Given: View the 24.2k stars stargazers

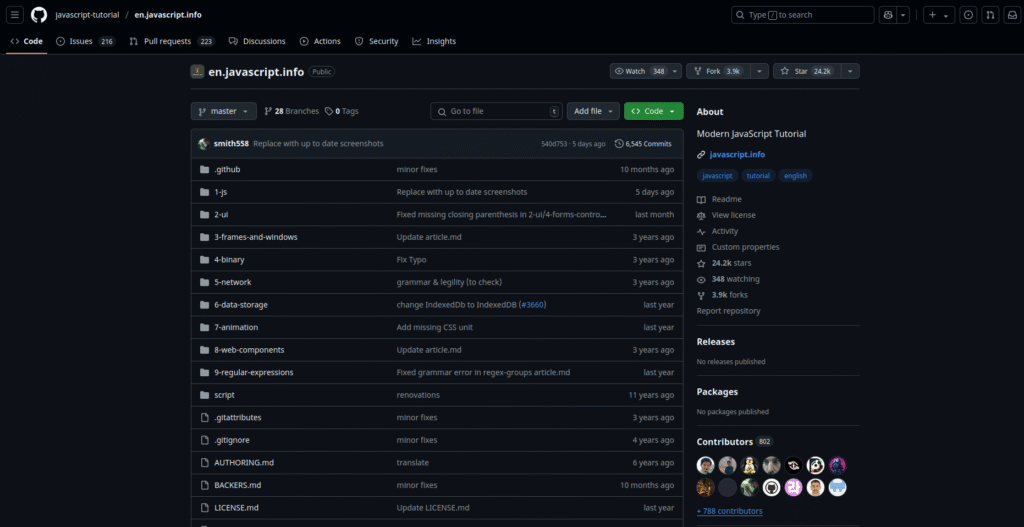Looking at the screenshot, I should (x=724, y=263).
